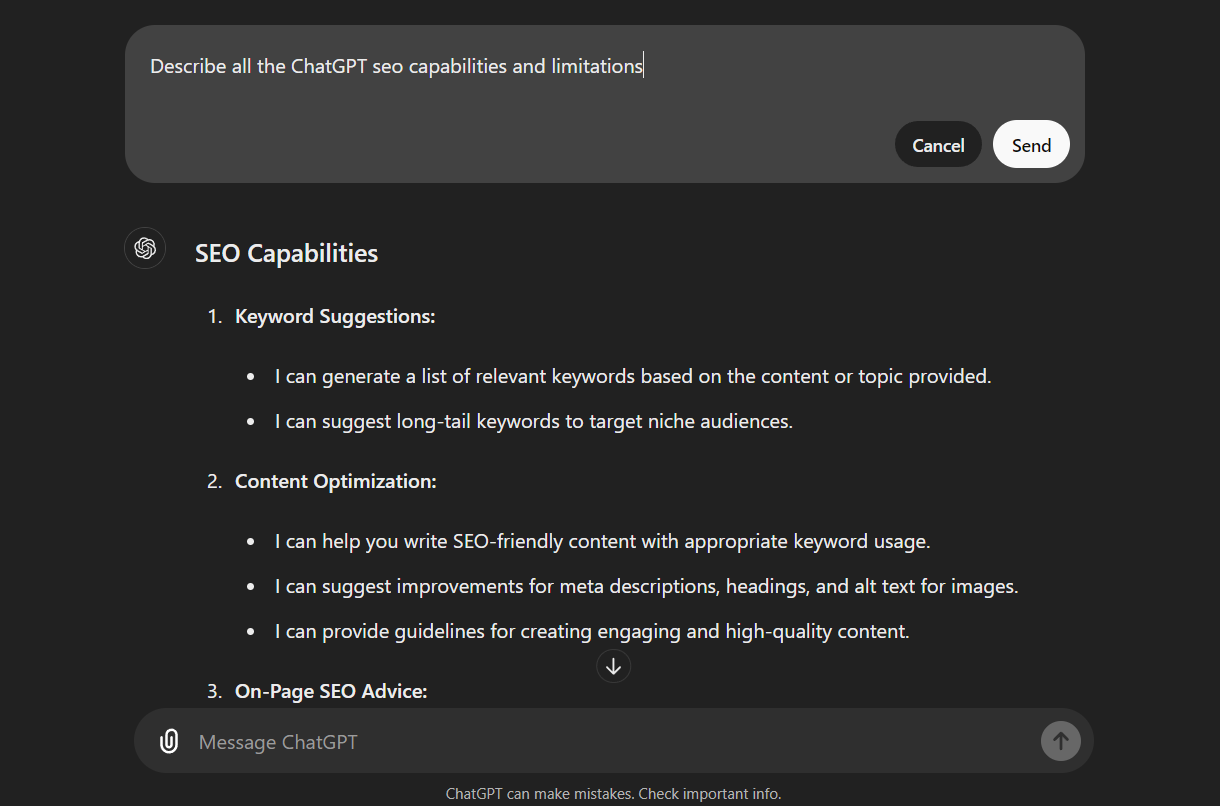This screenshot has height=806, width=1220.
Task: Click the 'meta descriptions, headings, and alt text' bullet
Action: pos(647,586)
